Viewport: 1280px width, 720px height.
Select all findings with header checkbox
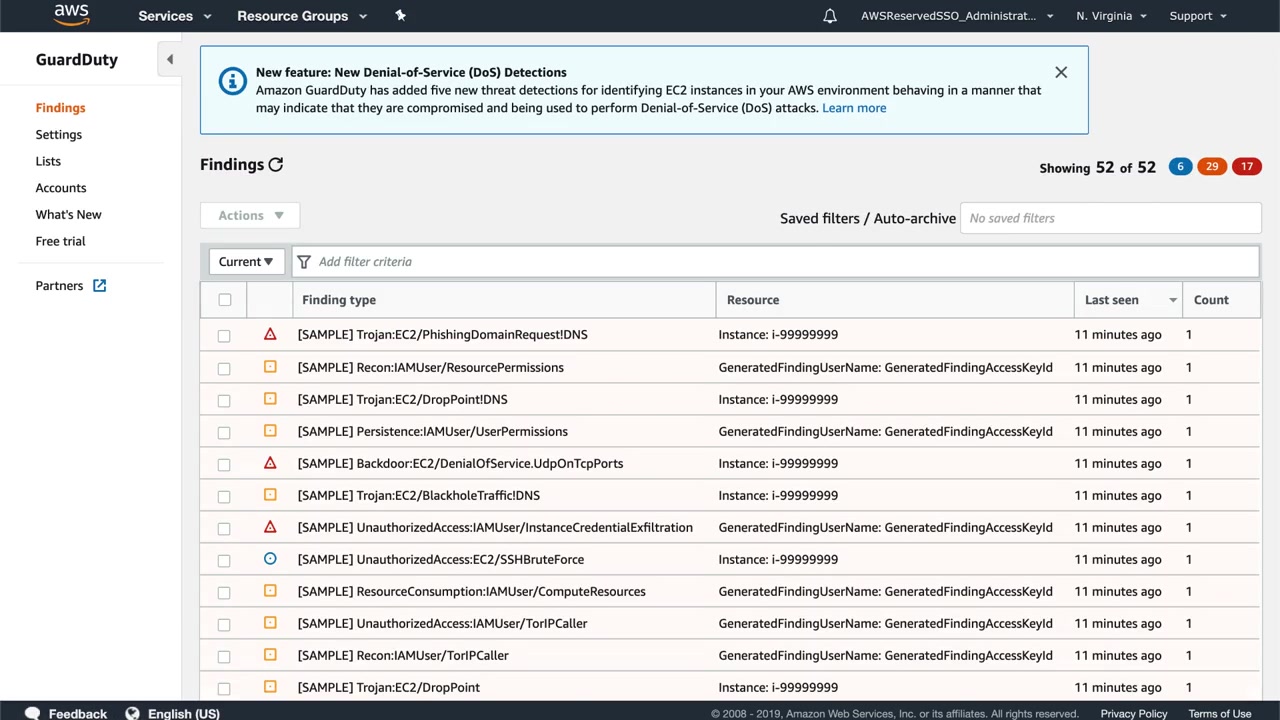(225, 300)
